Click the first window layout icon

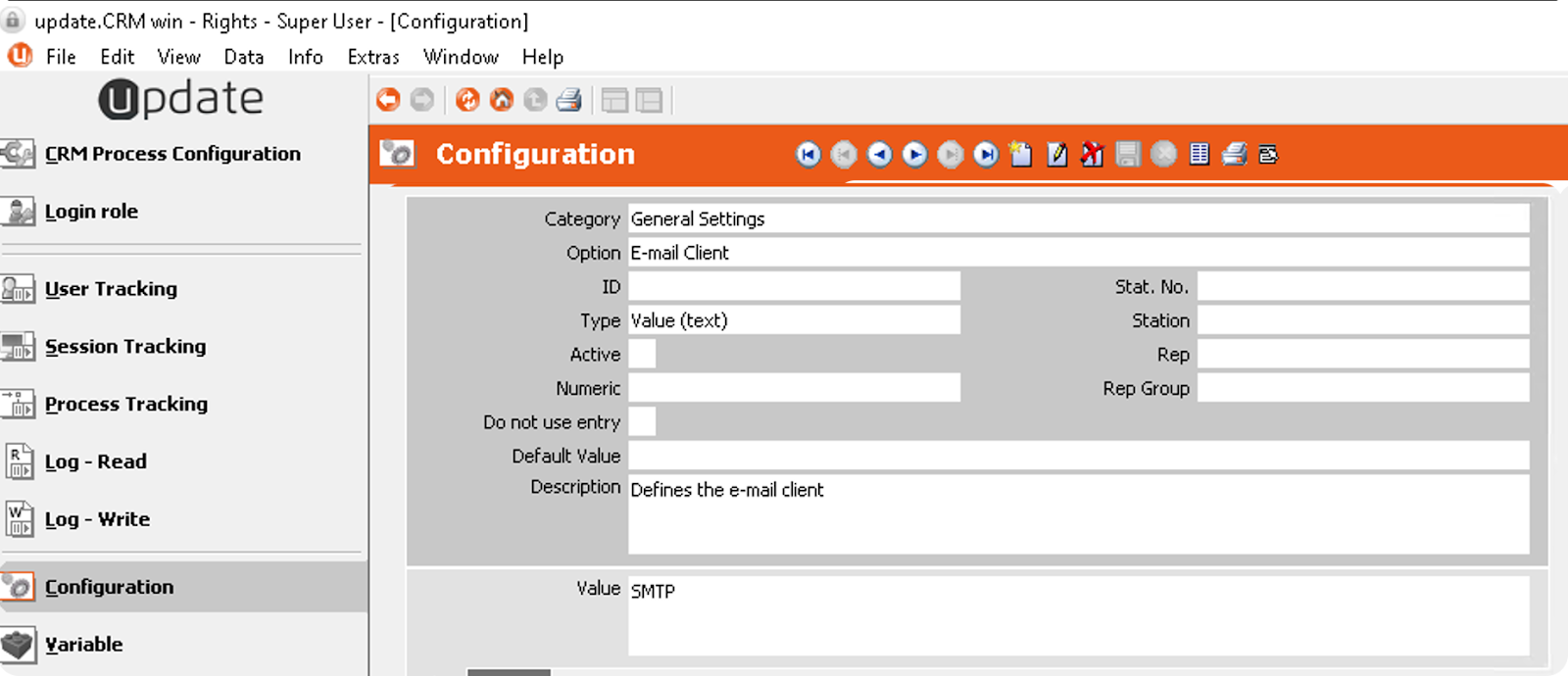(614, 100)
